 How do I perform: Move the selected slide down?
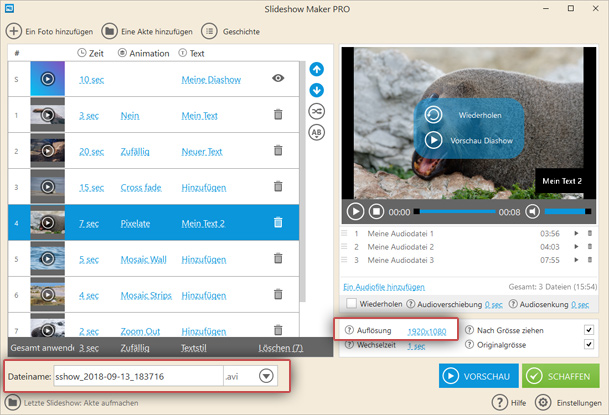click(317, 90)
